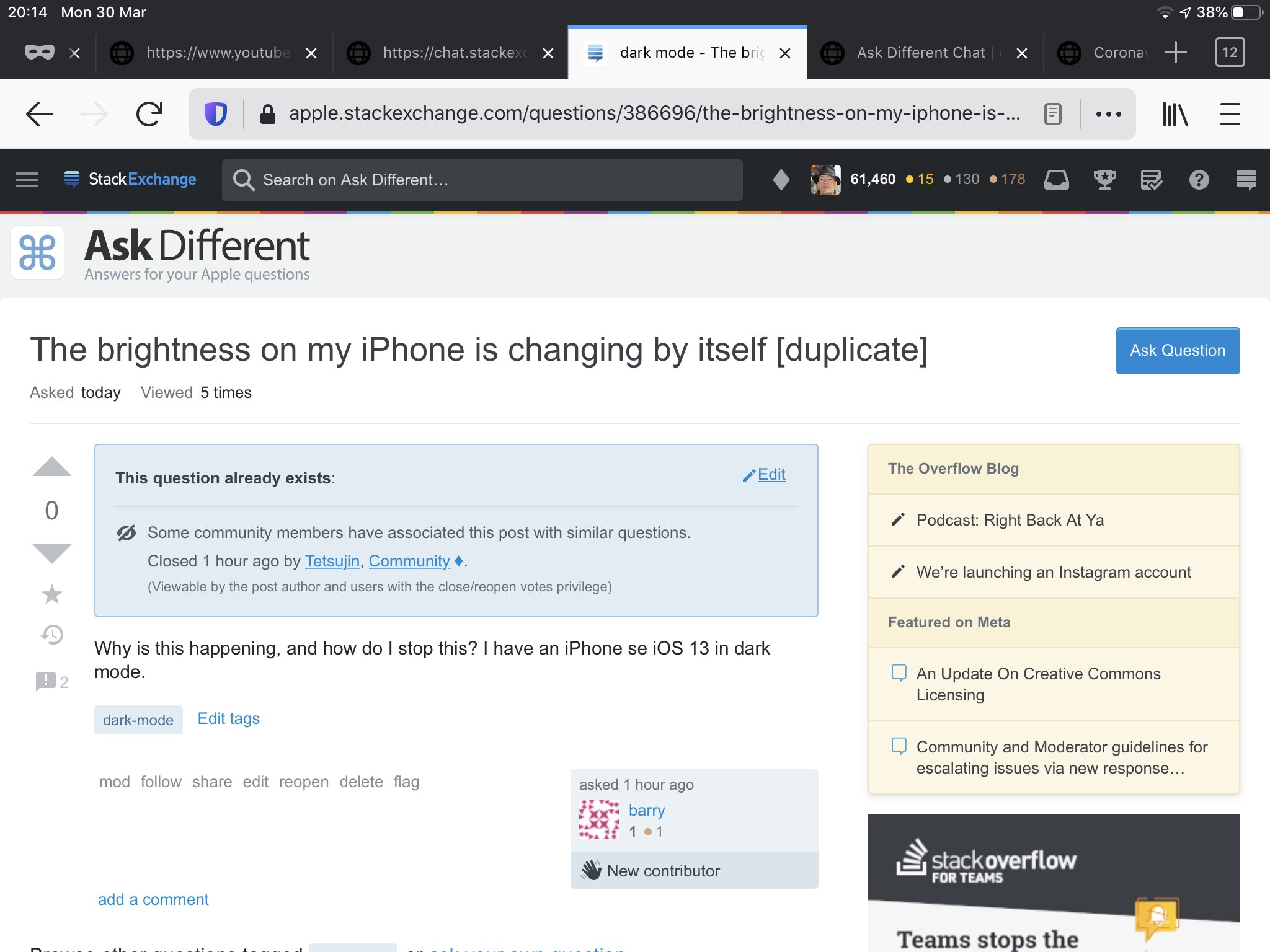The height and width of the screenshot is (952, 1270).
Task: Click the browser history sidebar icon
Action: click(x=1175, y=112)
